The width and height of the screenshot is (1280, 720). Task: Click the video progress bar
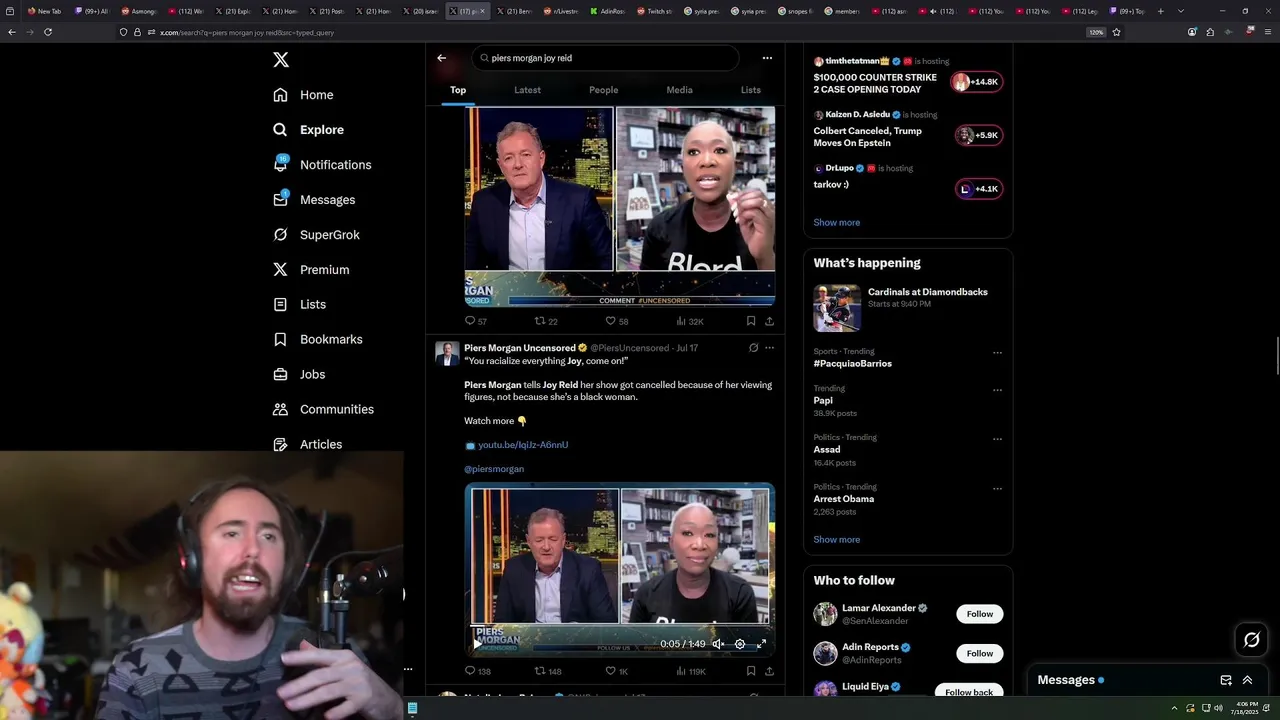(x=620, y=626)
